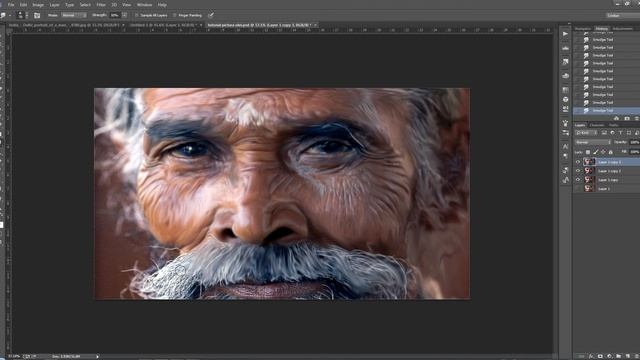Image resolution: width=640 pixels, height=360 pixels.
Task: Enable Finger Painting checkbox
Action: coord(175,16)
